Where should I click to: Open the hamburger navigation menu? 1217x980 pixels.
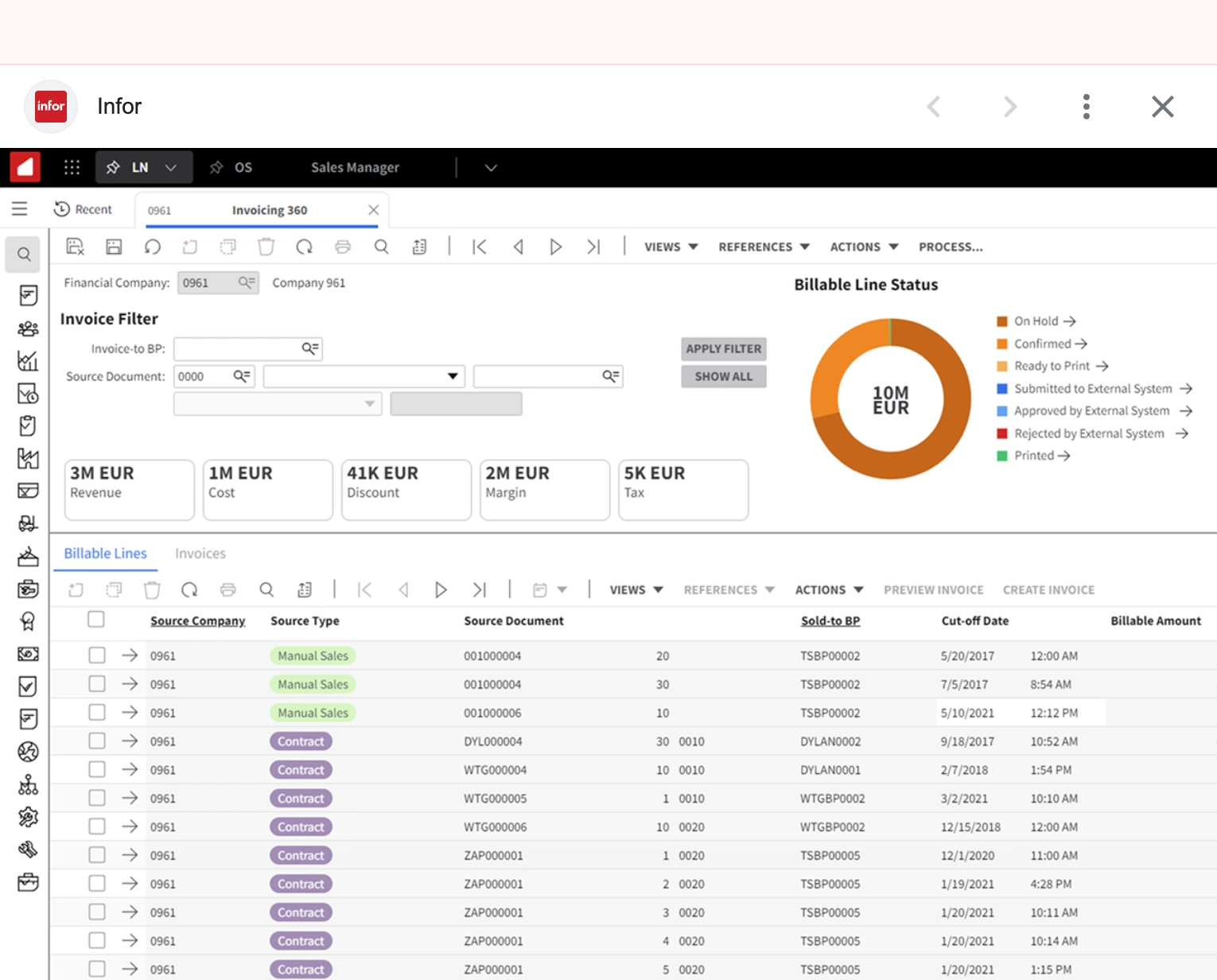tap(20, 208)
